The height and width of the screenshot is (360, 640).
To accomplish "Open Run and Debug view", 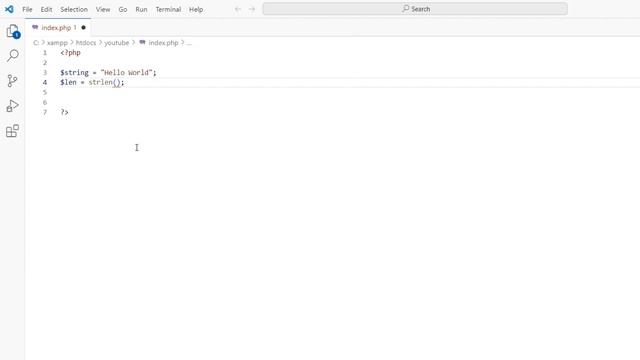I will [x=13, y=106].
